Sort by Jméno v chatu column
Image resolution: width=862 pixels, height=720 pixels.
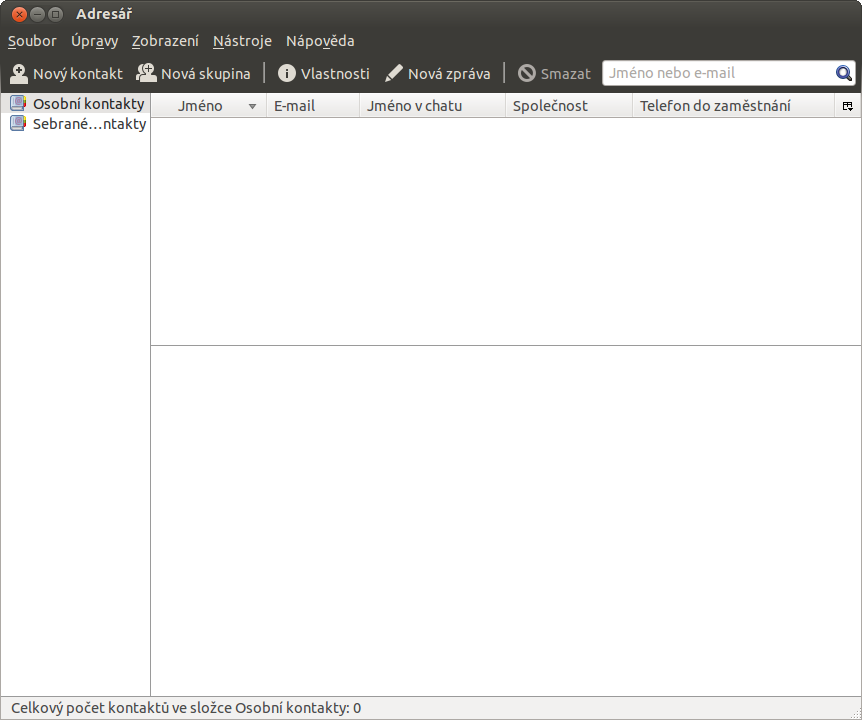click(x=432, y=106)
